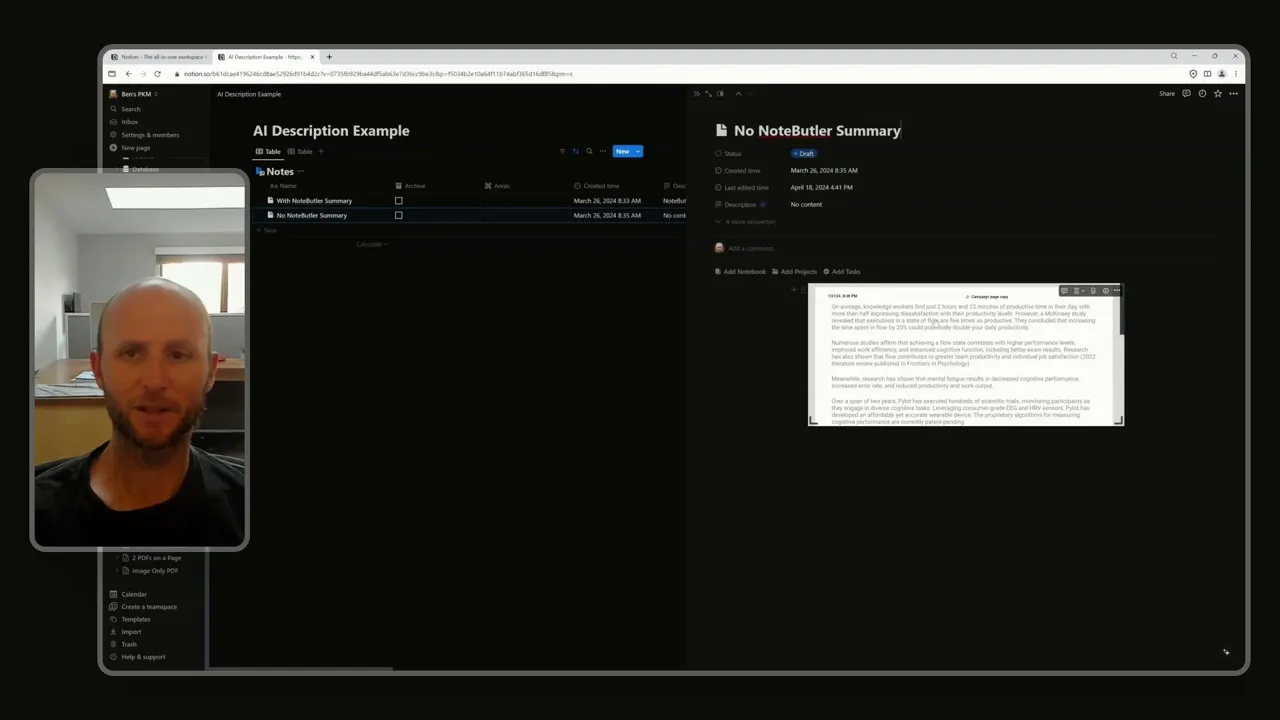1280x720 pixels.
Task: Reload the page in Chrome
Action: click(157, 74)
